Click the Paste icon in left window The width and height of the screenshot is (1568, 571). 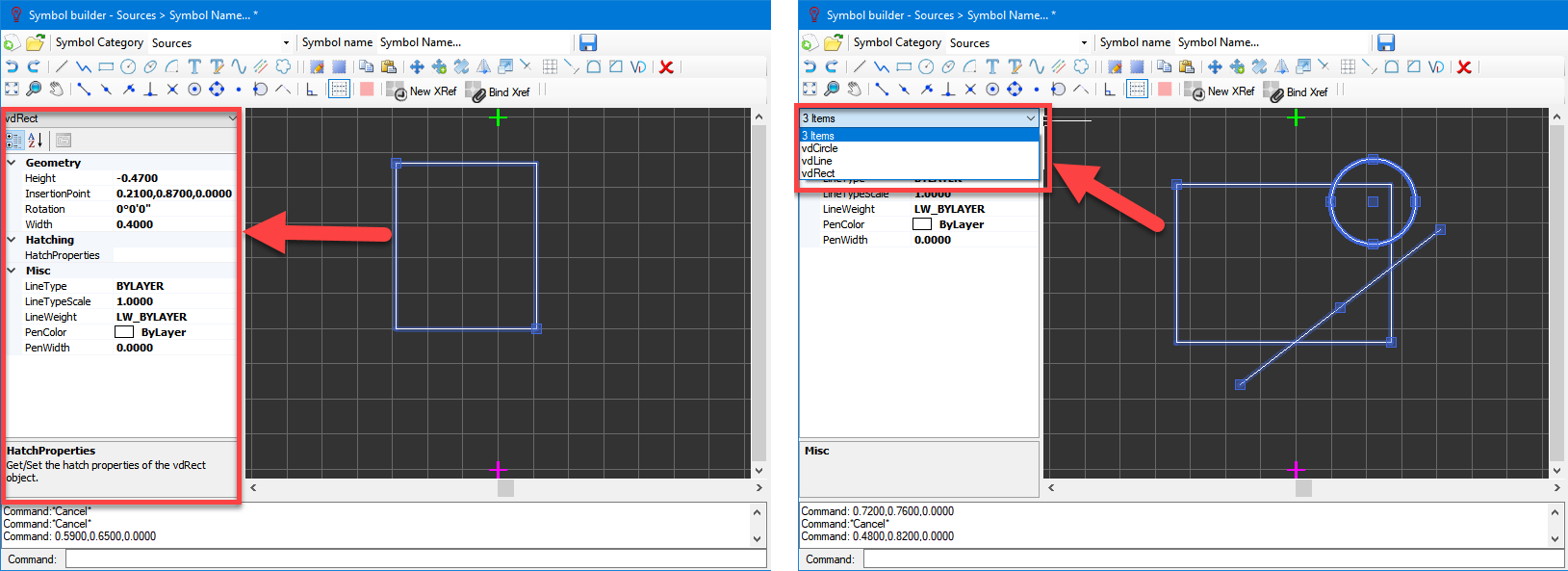pyautogui.click(x=389, y=66)
